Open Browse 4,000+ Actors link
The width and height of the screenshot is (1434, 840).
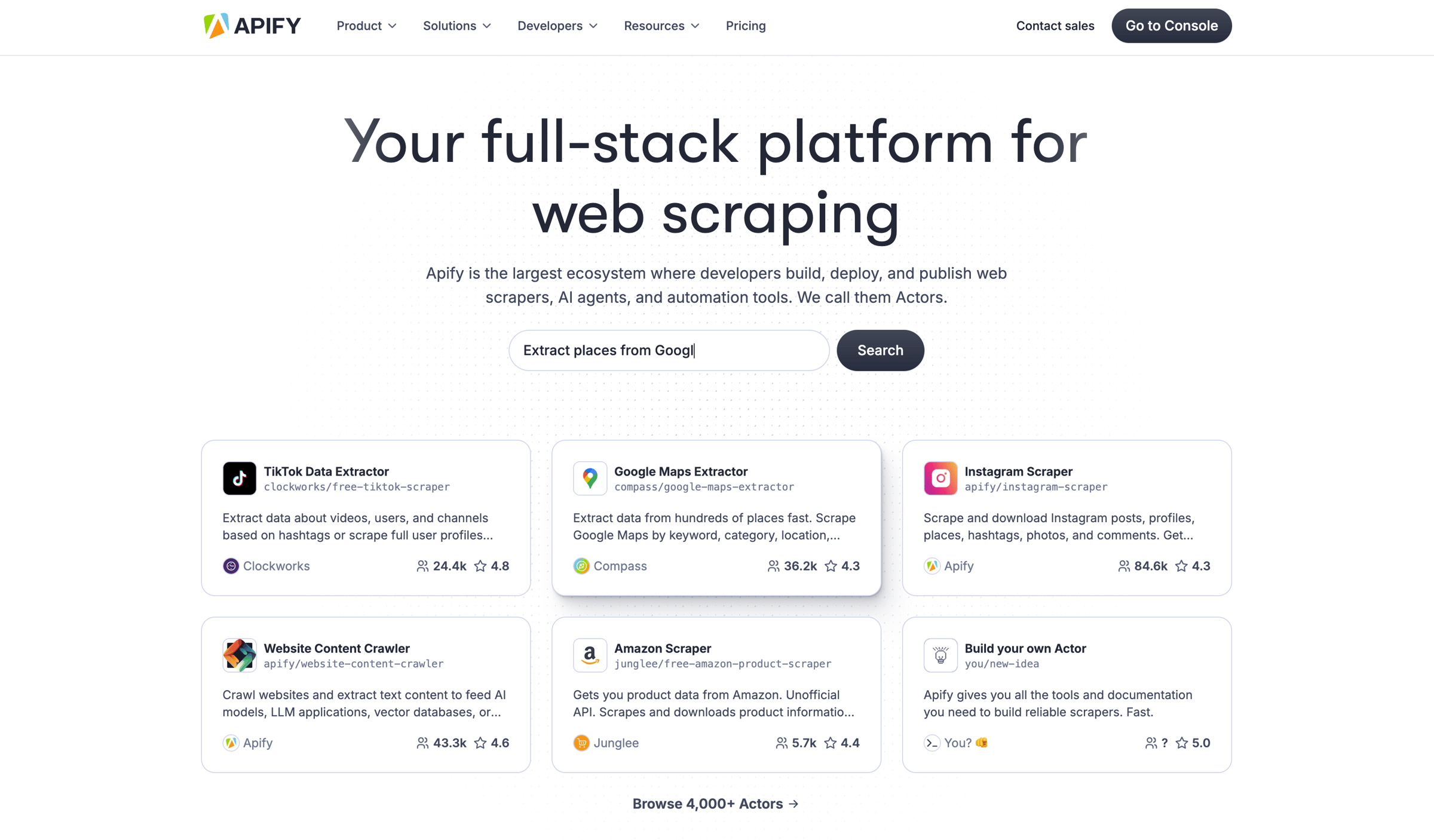[716, 804]
